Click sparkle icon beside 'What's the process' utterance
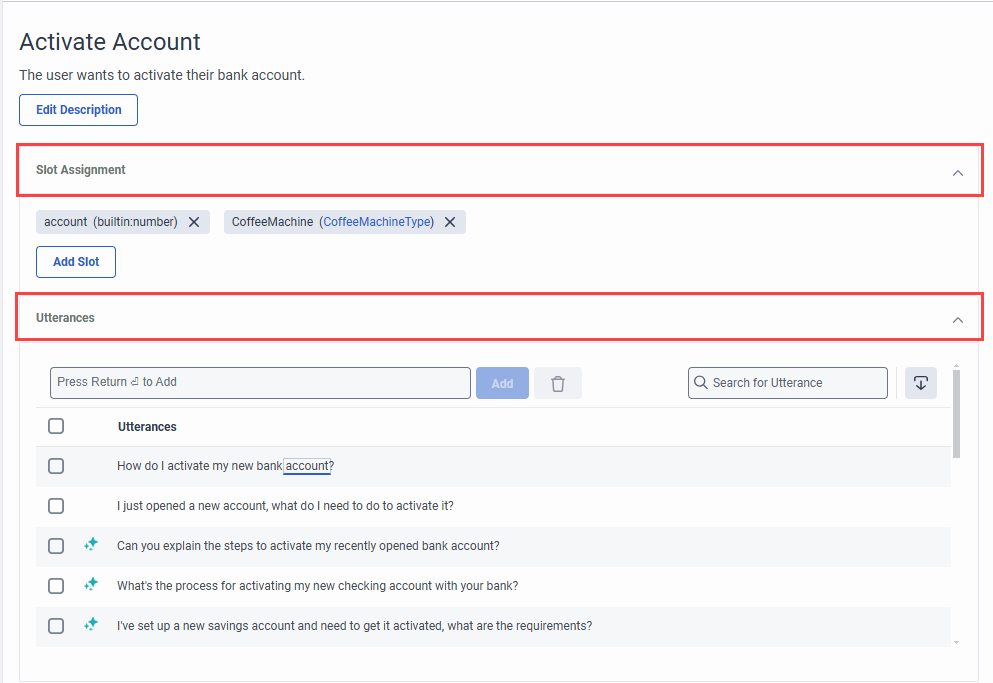This screenshot has width=993, height=683. tap(91, 584)
